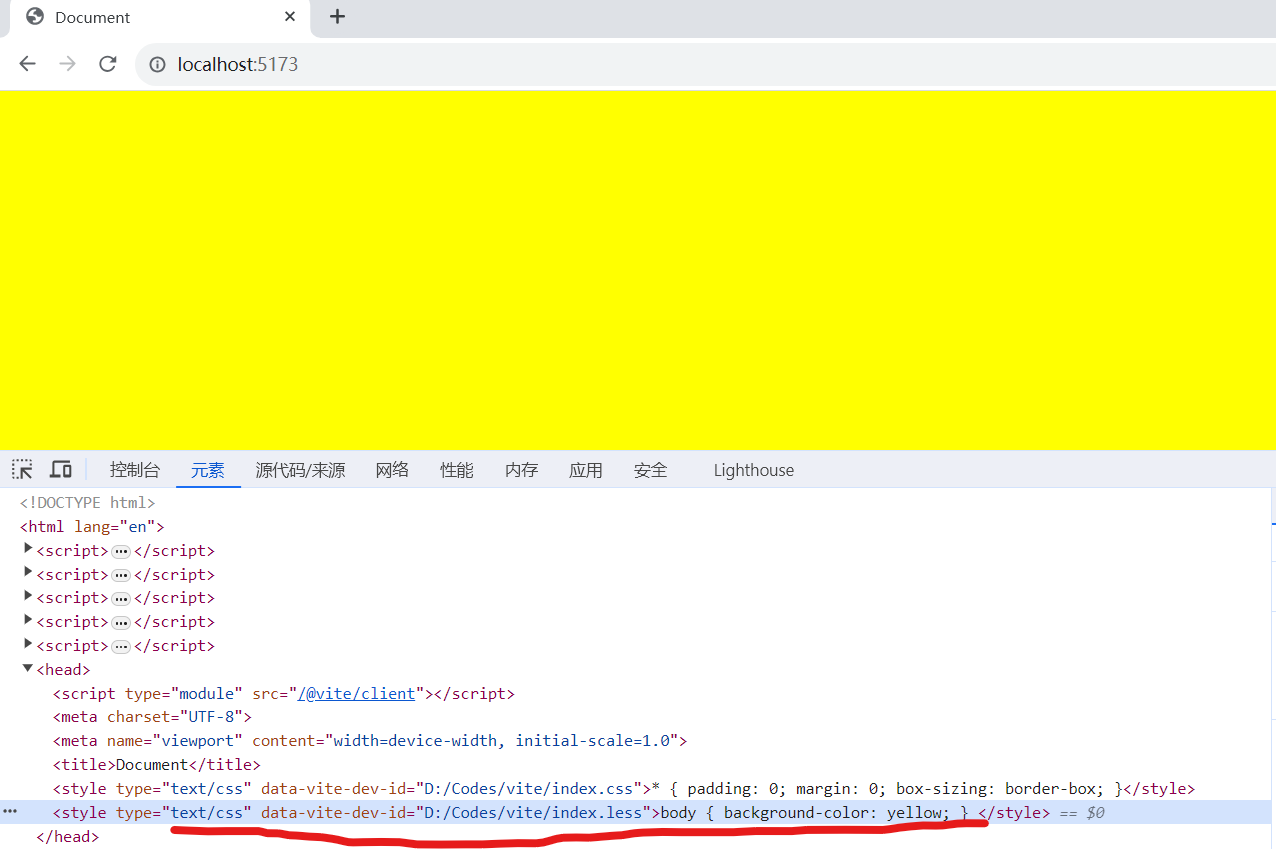
Task: Open site info icon beside localhost URL
Action: click(x=157, y=65)
